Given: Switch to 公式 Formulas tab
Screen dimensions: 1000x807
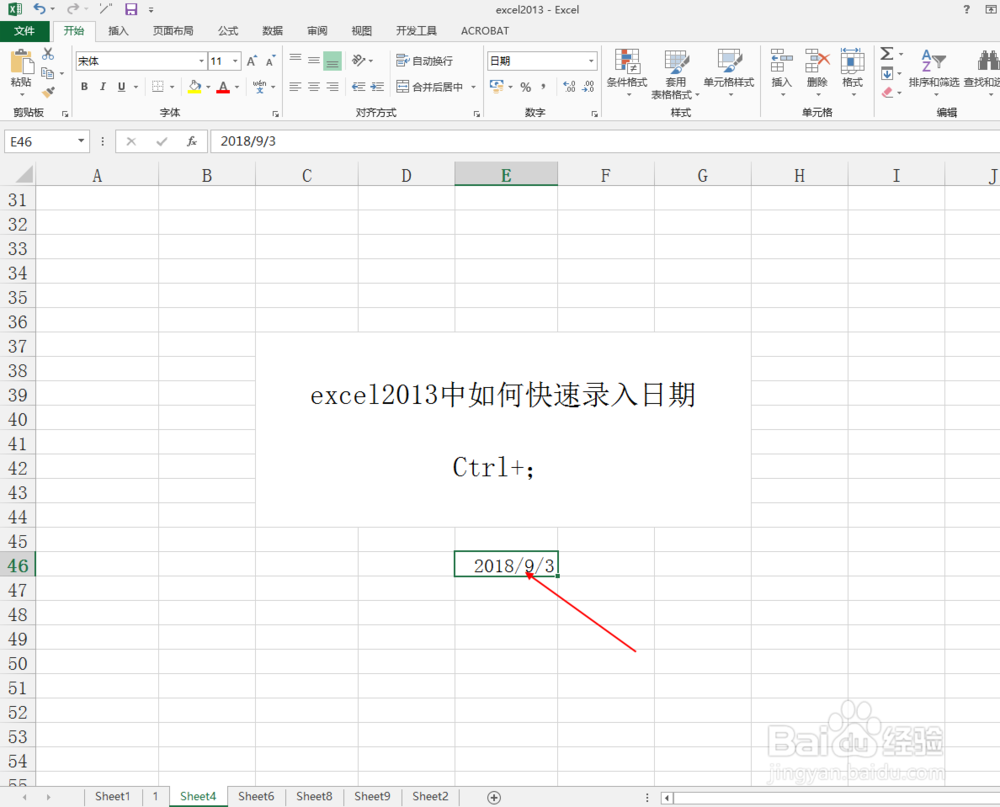Looking at the screenshot, I should [228, 31].
